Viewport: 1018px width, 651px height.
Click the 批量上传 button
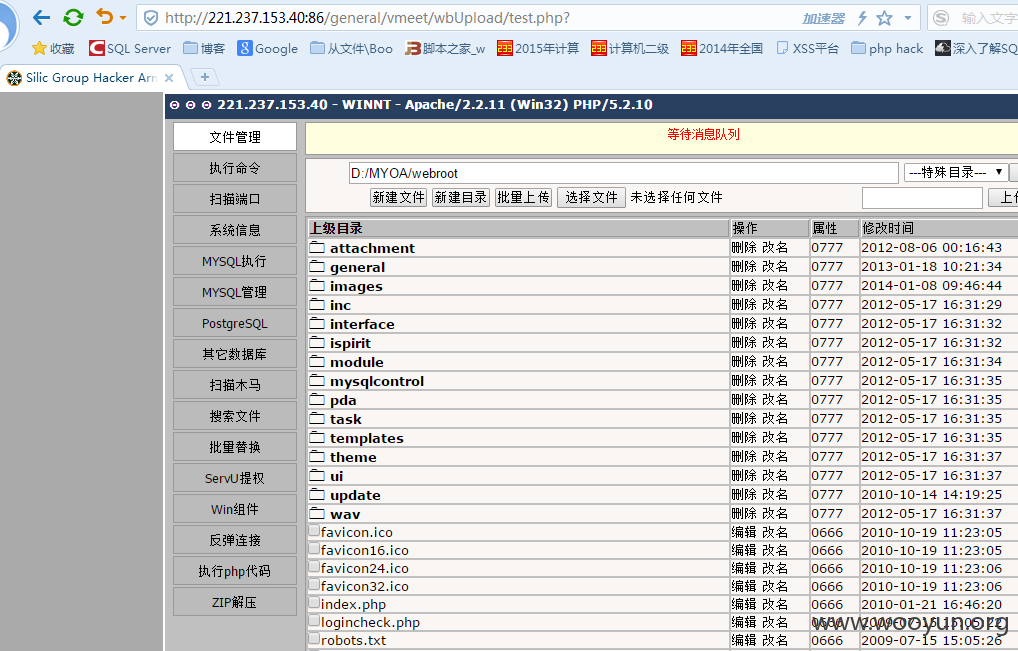pos(523,197)
